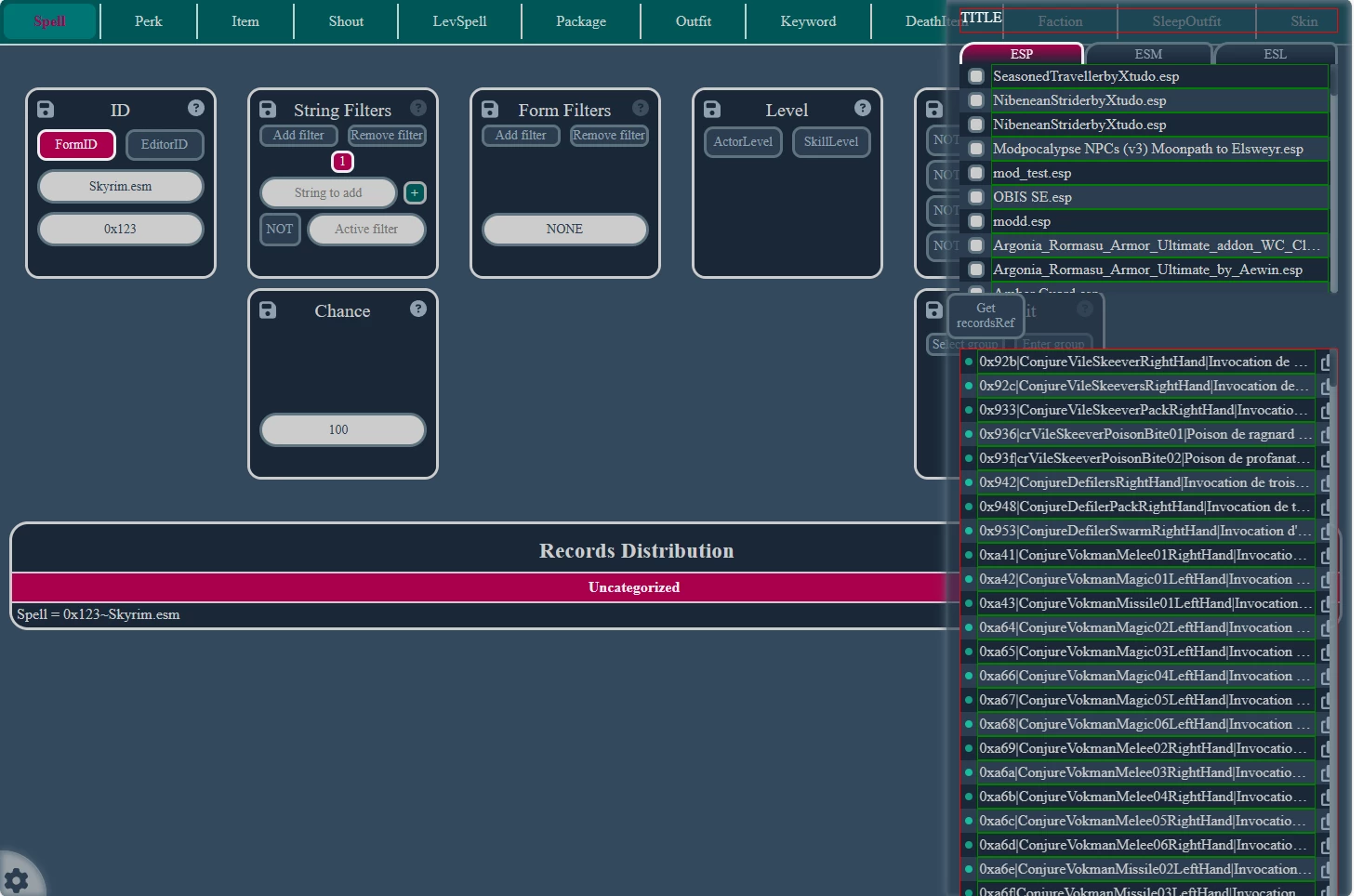This screenshot has height=896, width=1363.
Task: Click the Chance value field showing 100
Action: pyautogui.click(x=343, y=429)
